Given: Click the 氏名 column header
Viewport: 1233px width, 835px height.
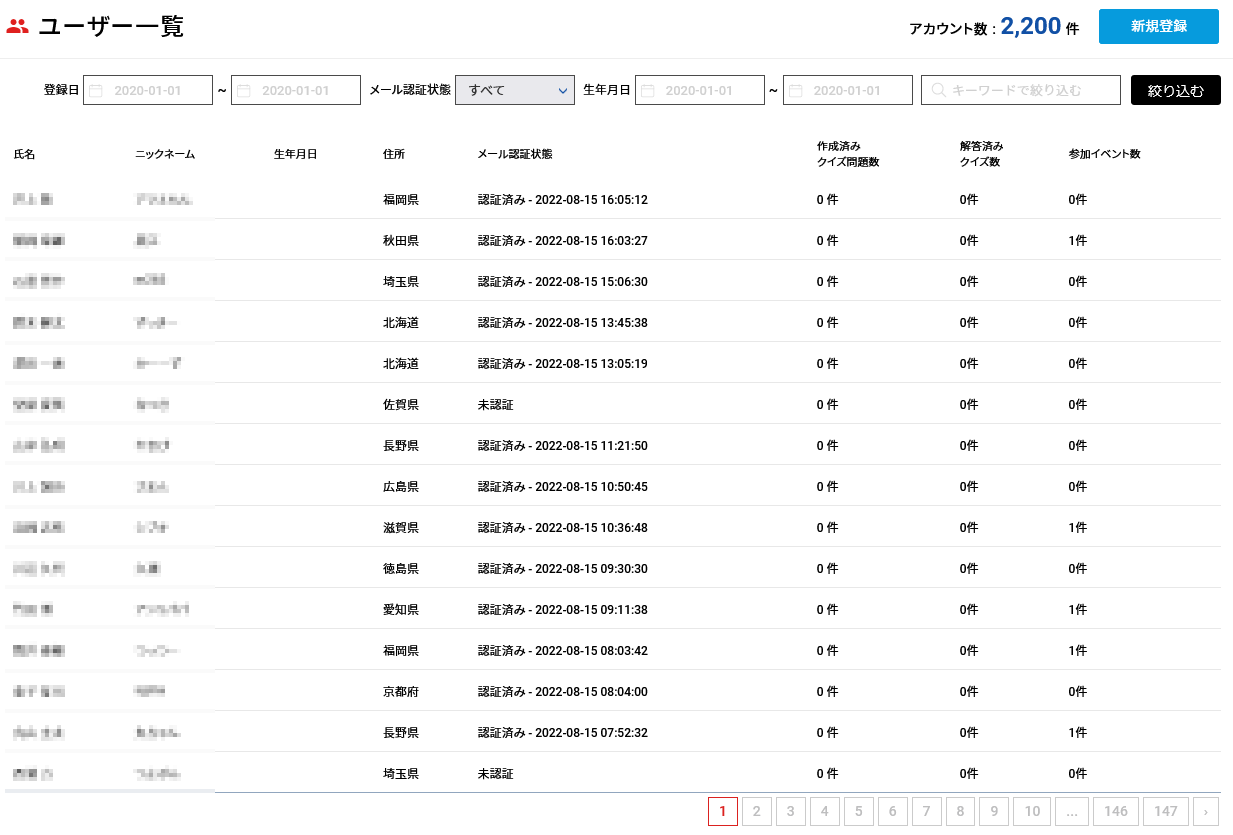Looking at the screenshot, I should pyautogui.click(x=24, y=155).
